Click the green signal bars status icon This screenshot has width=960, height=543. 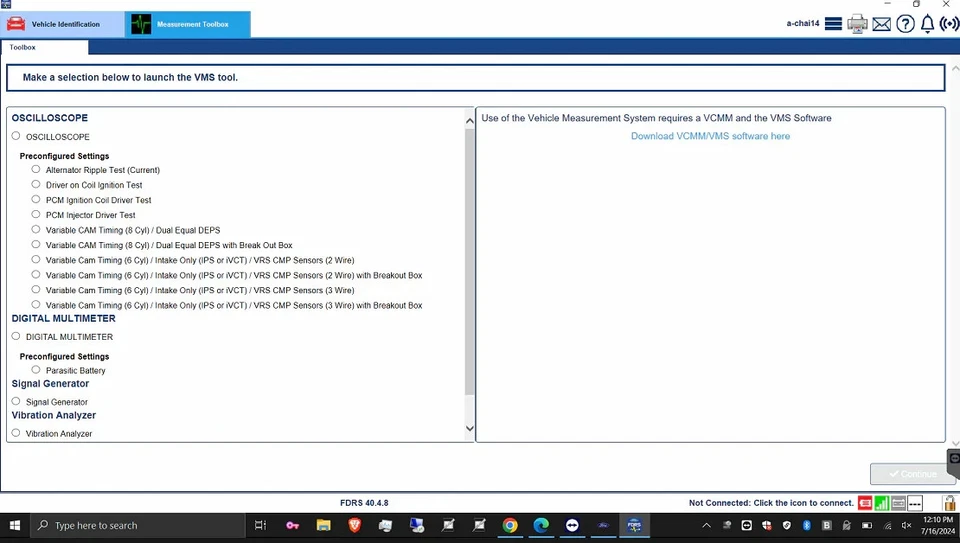coord(882,503)
